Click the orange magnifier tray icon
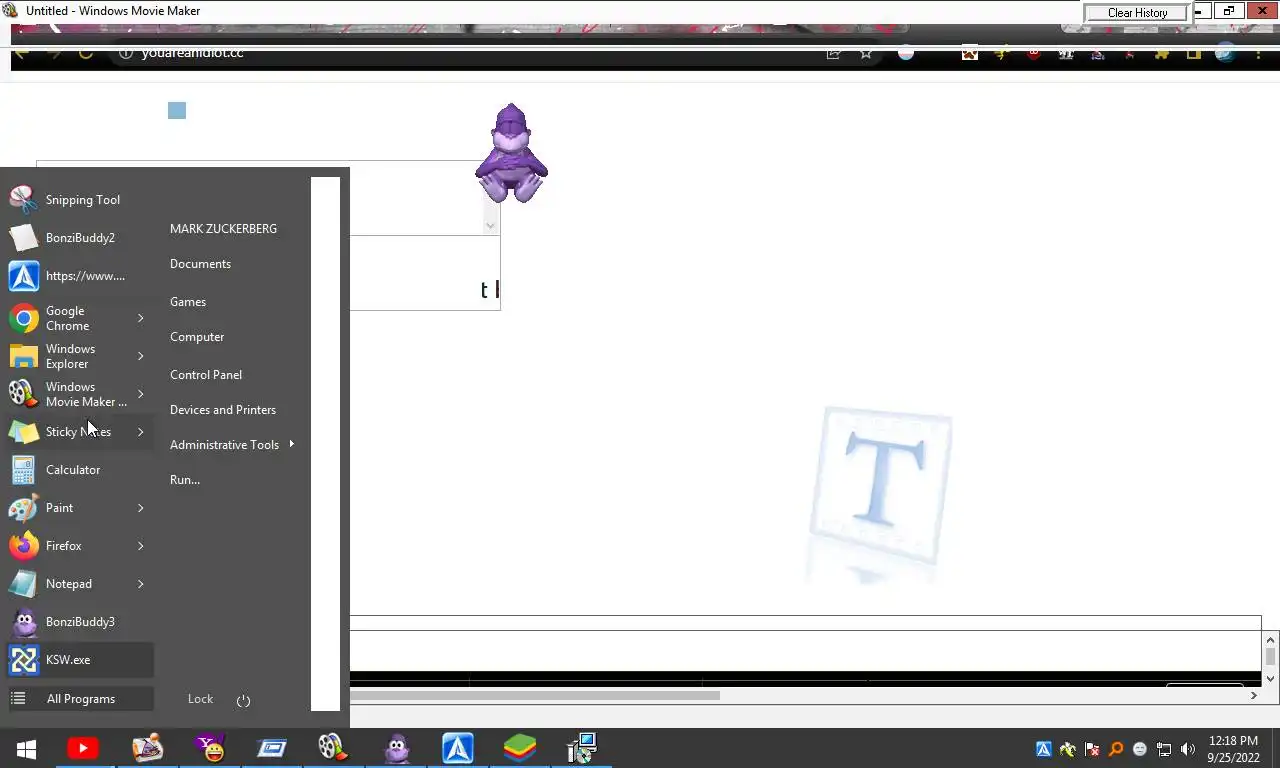Viewport: 1280px width, 768px height. tap(1116, 749)
